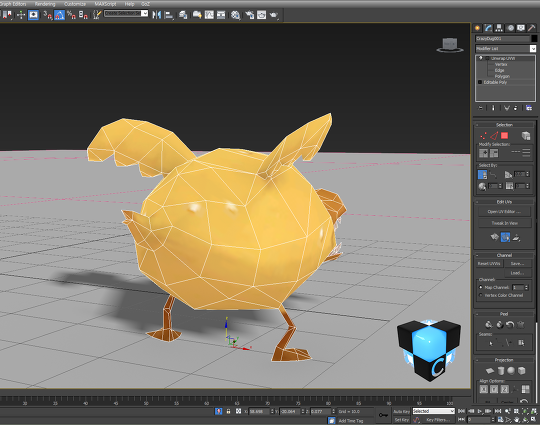Click the object name field

click(x=502, y=39)
